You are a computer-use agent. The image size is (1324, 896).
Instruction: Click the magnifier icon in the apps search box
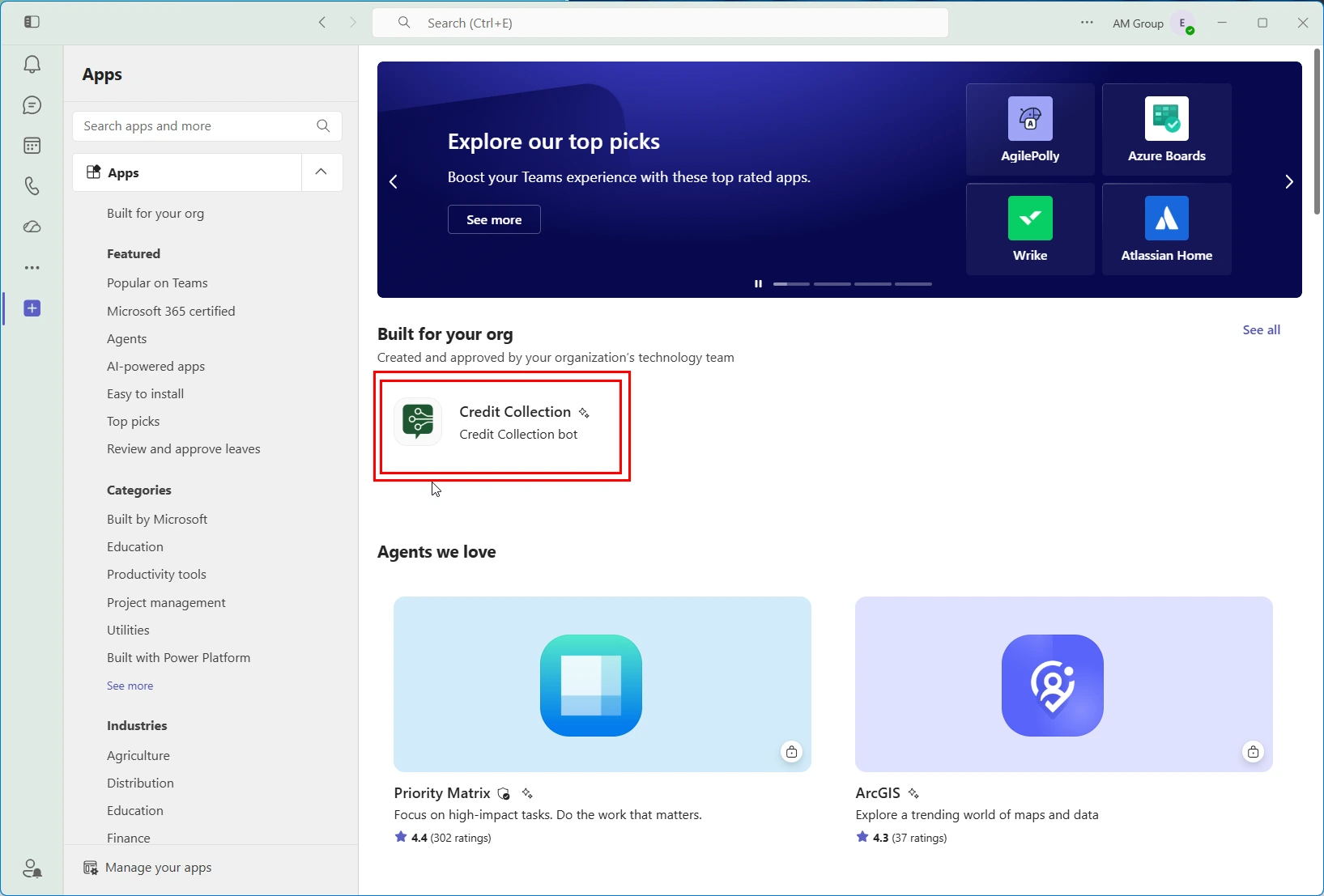click(323, 126)
